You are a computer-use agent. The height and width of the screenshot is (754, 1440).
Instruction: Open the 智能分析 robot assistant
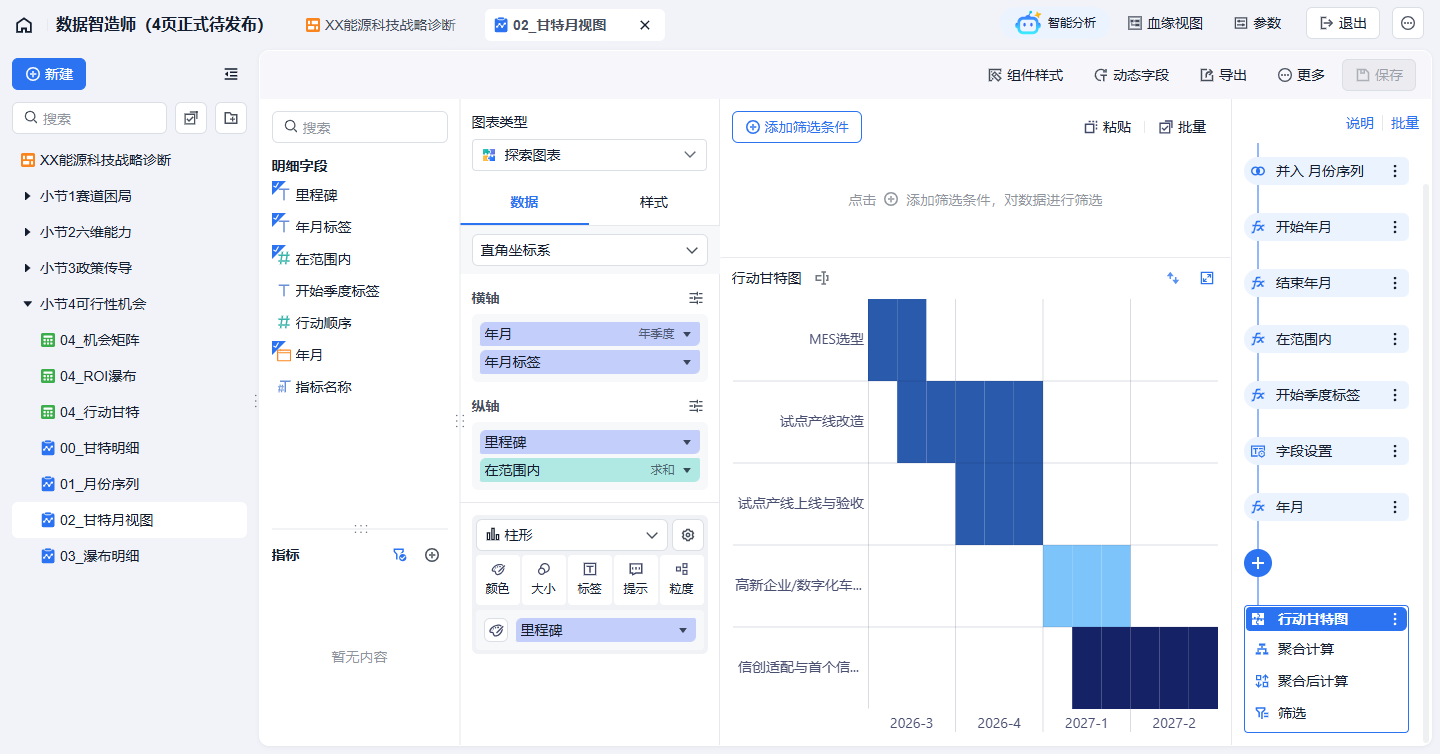[x=1056, y=23]
